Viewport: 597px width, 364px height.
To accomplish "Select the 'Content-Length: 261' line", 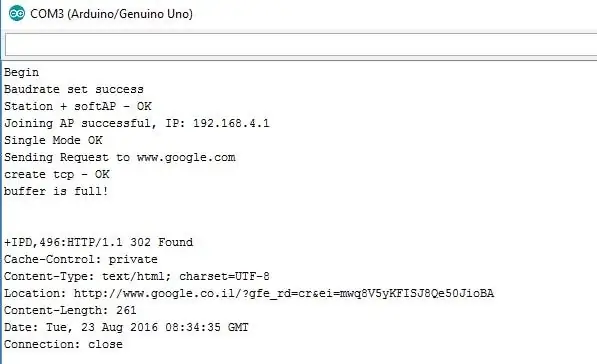I will click(70, 310).
